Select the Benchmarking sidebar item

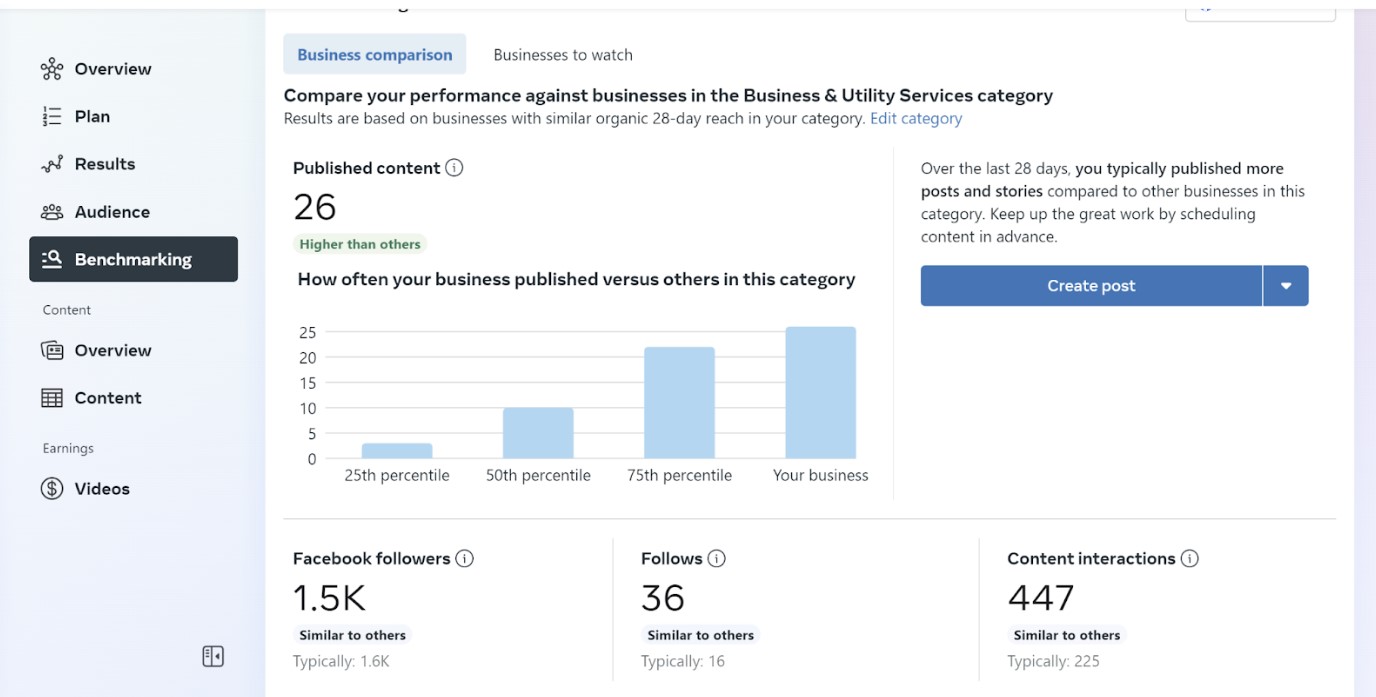point(133,259)
